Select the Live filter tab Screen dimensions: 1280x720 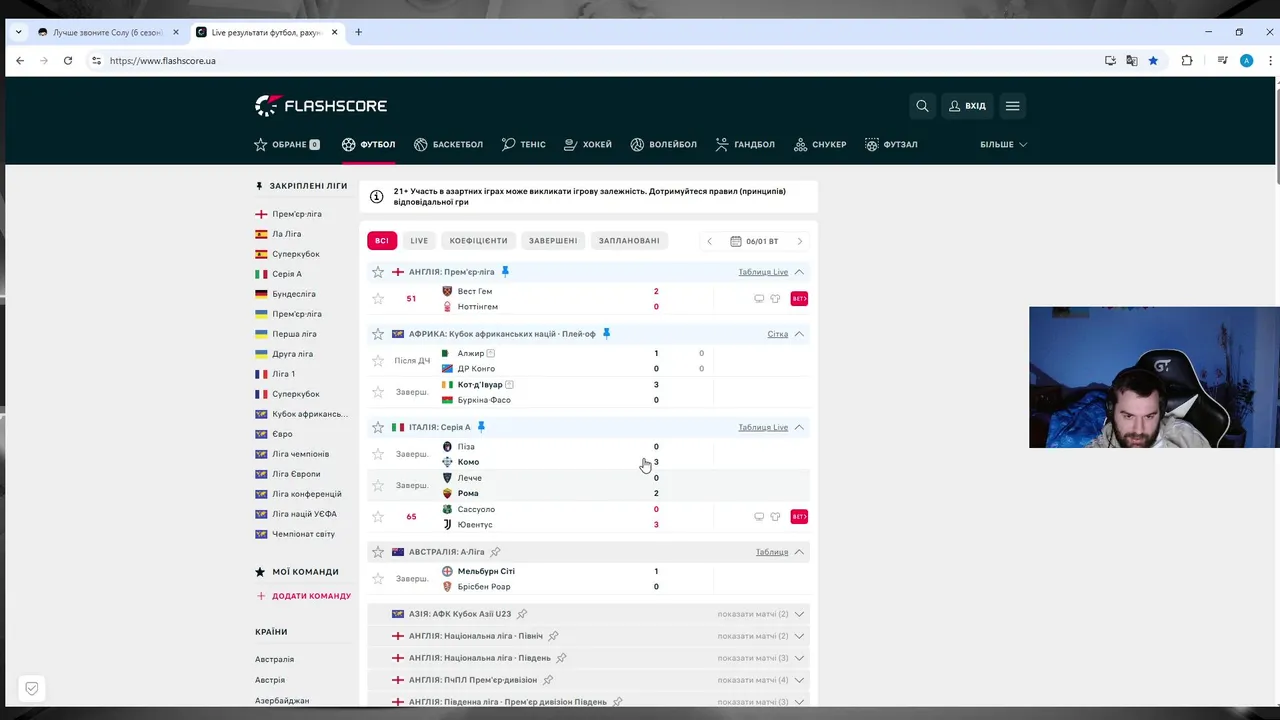(x=419, y=241)
